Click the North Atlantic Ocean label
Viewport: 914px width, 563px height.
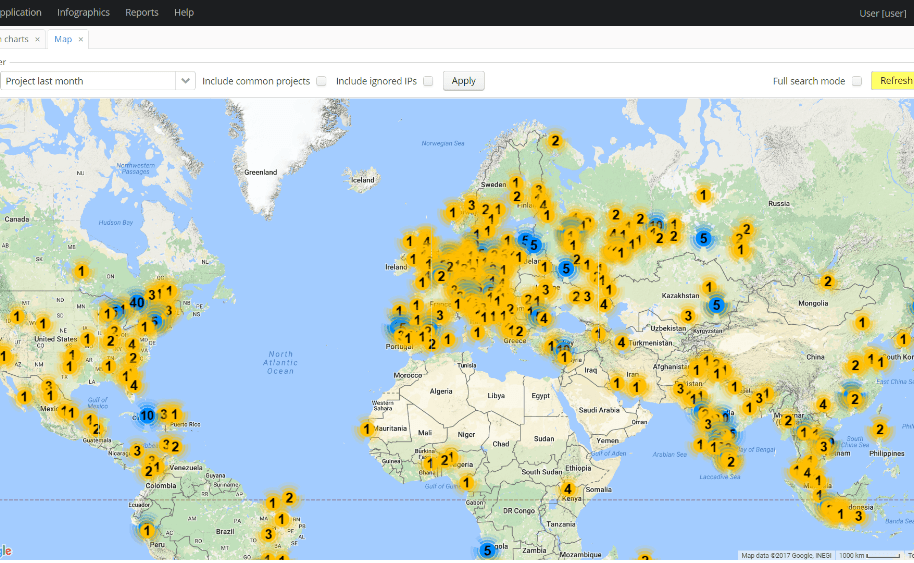coord(280,363)
